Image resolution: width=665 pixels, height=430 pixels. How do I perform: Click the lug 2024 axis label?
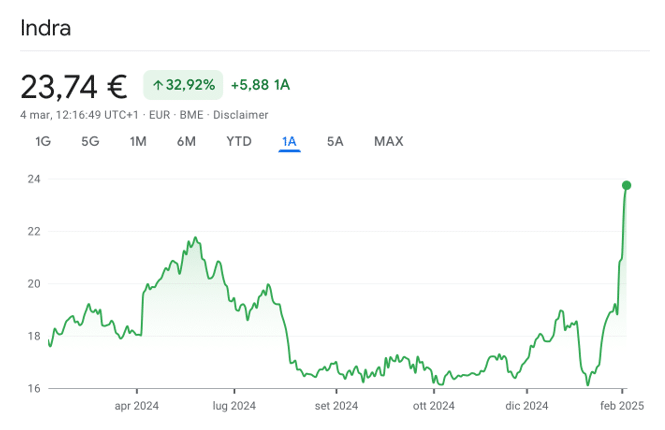[x=234, y=406]
